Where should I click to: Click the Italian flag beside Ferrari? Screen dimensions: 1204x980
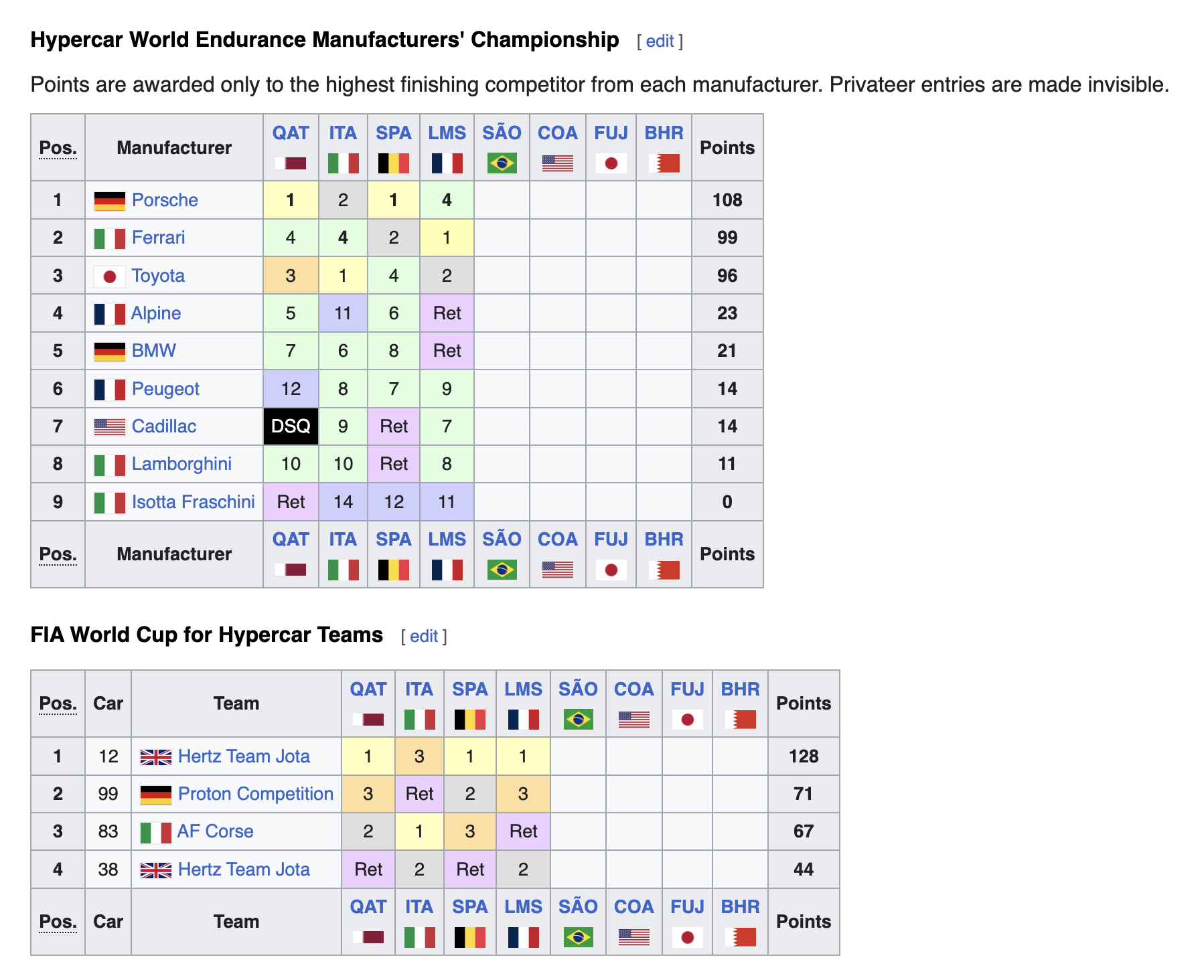(109, 238)
